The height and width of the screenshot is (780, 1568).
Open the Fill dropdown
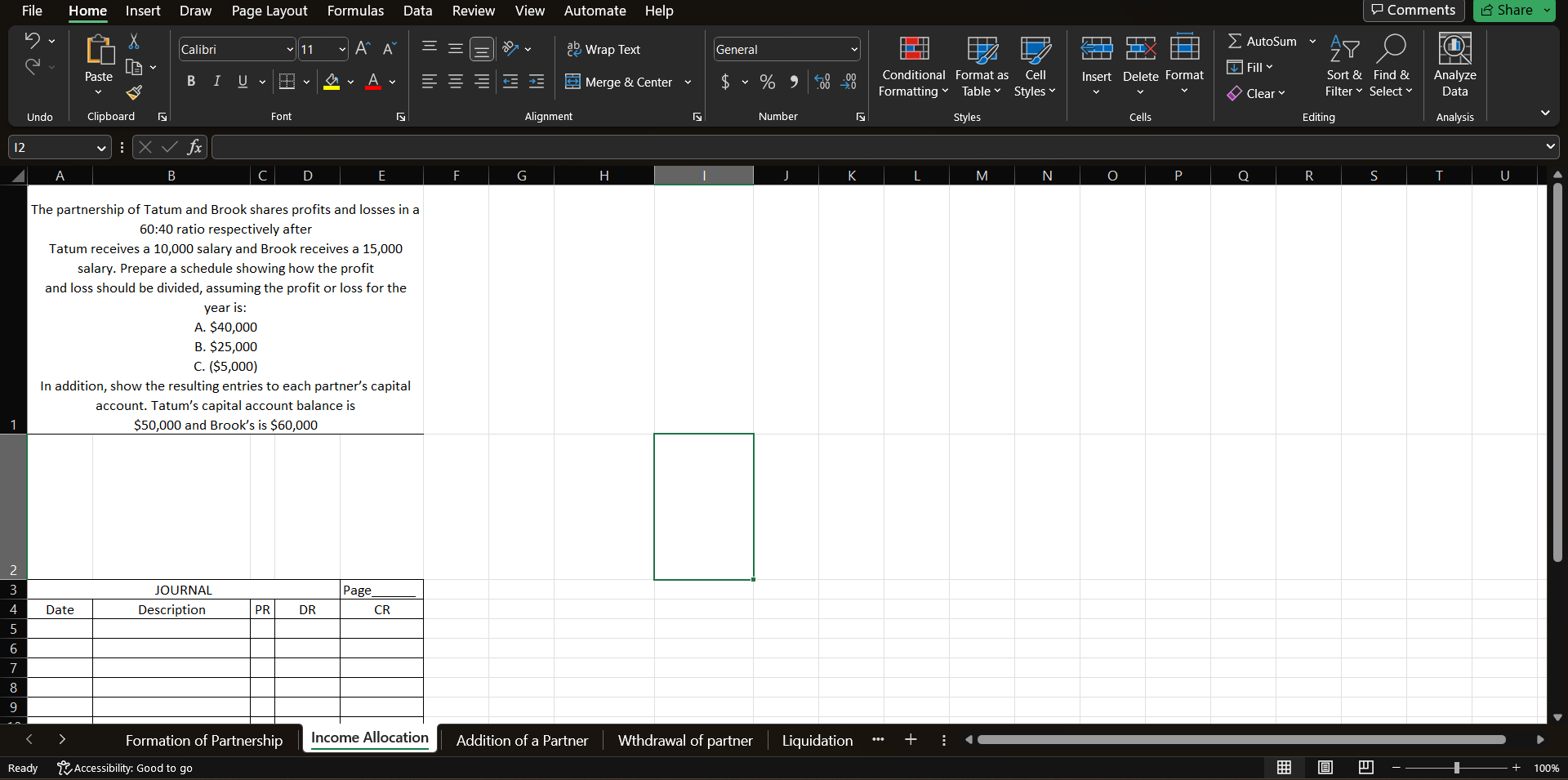point(1249,67)
